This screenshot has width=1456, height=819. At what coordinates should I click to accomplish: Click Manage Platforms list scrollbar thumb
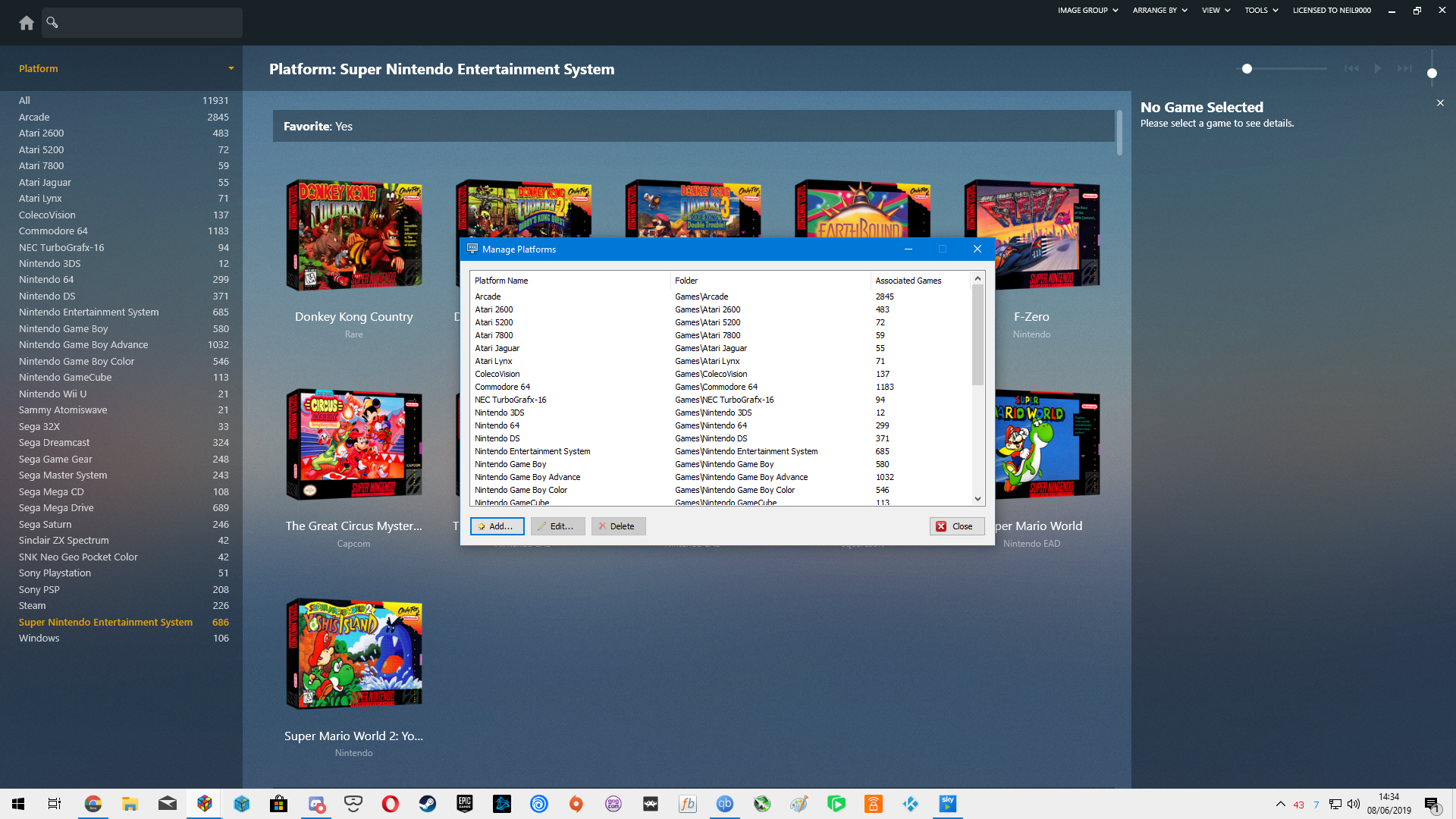coord(977,335)
